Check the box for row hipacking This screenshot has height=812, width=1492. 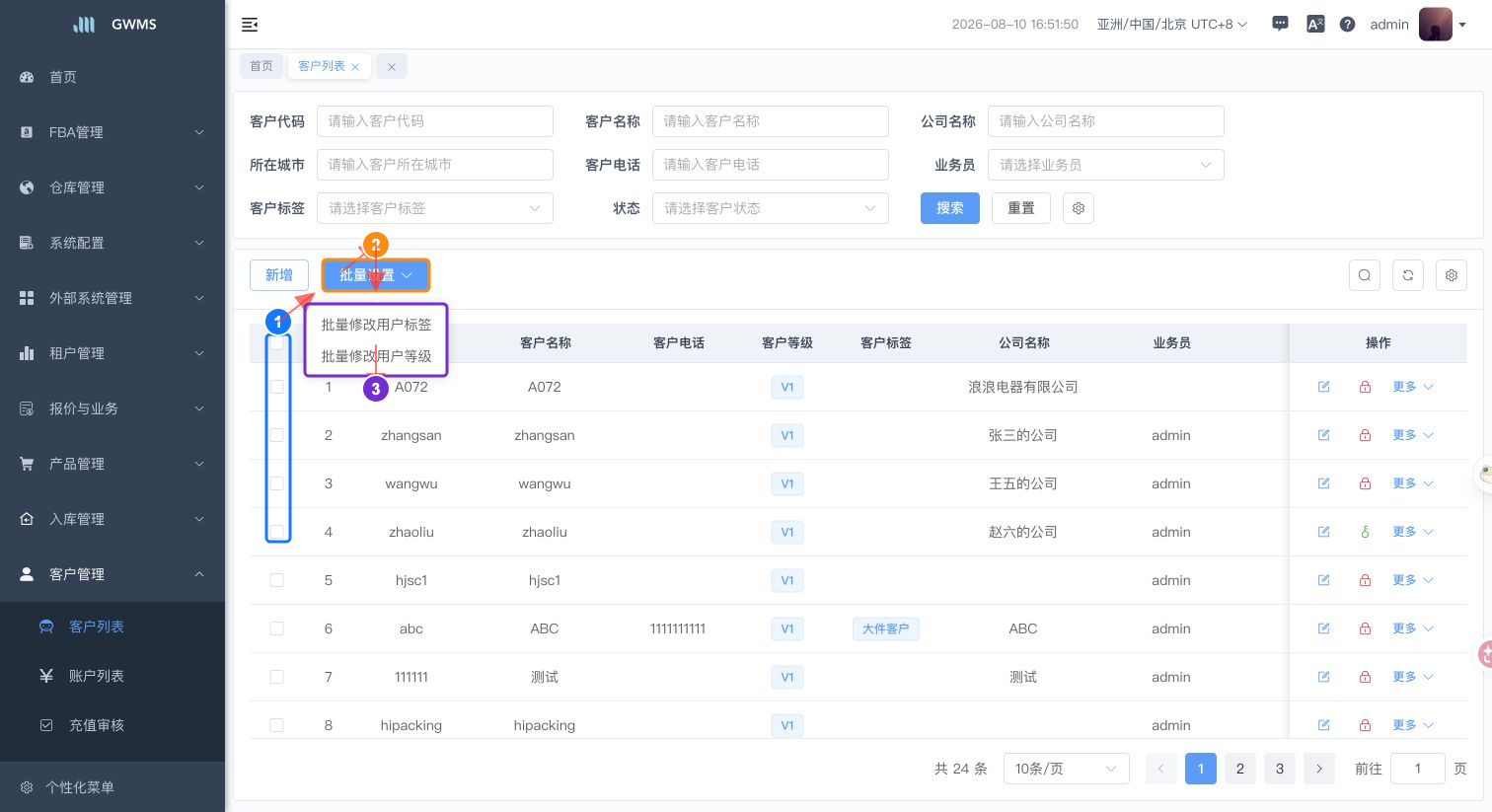(x=277, y=725)
